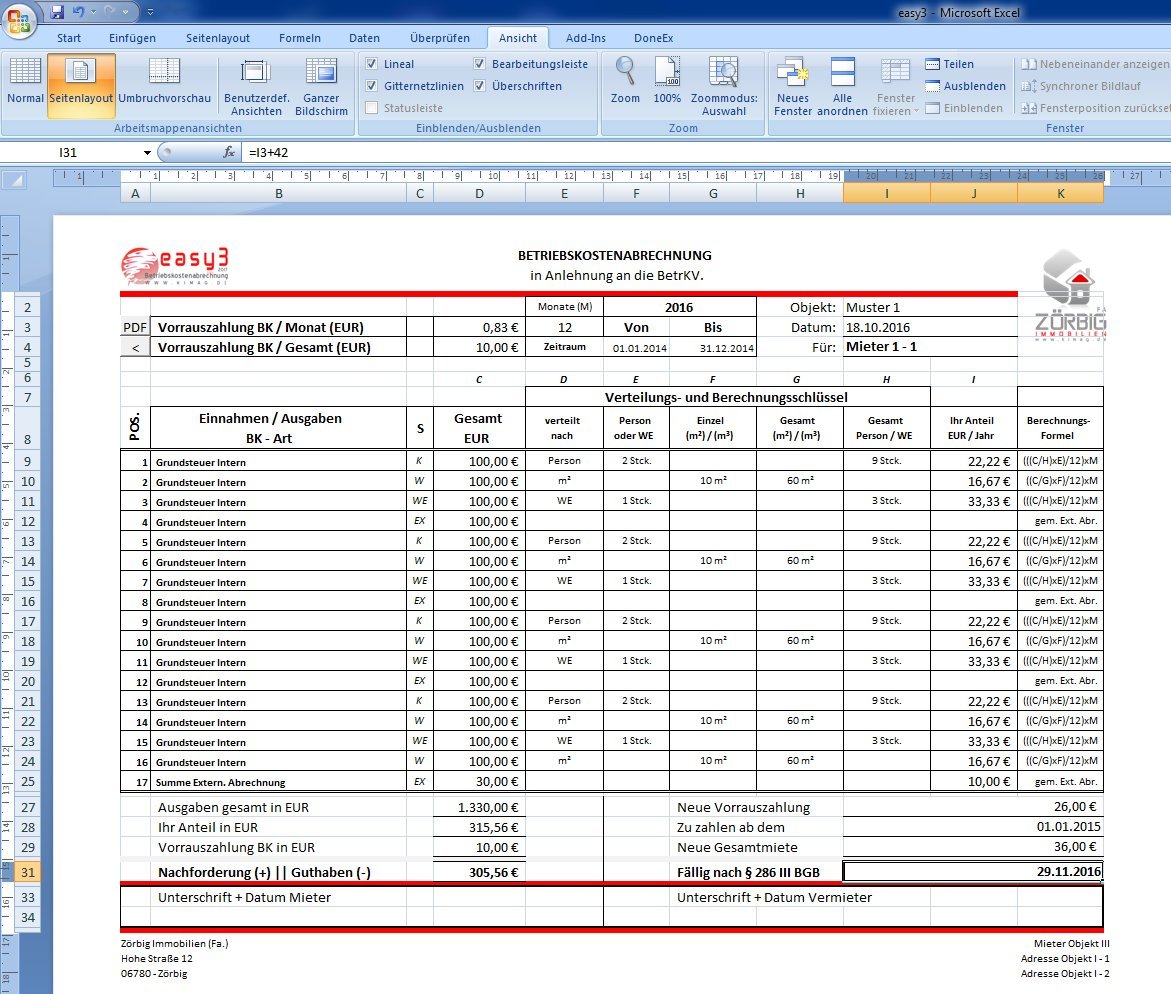Select the Mieter 1 - 1 cell
The image size is (1171, 994).
point(930,347)
